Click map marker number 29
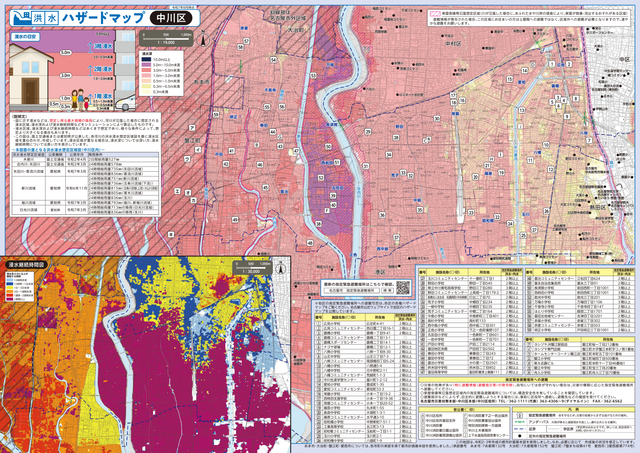Screen dimensions: 640x453 coord(368,131)
